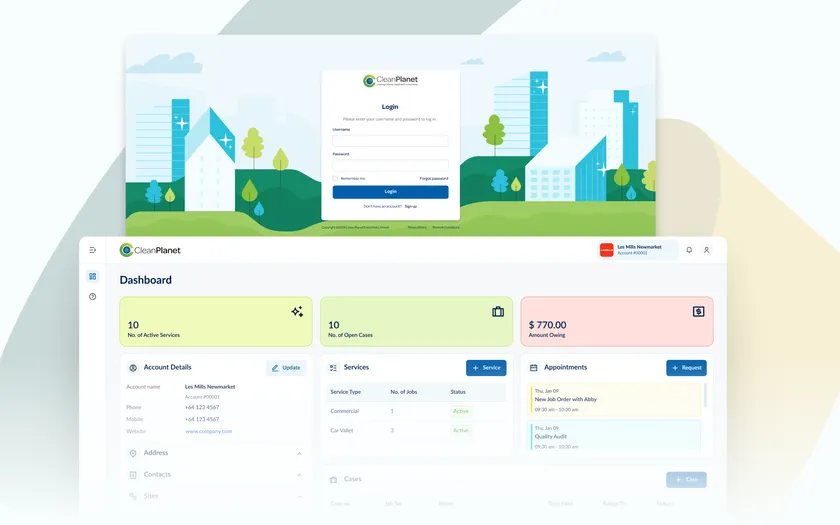Click the Sign up link

tap(411, 206)
